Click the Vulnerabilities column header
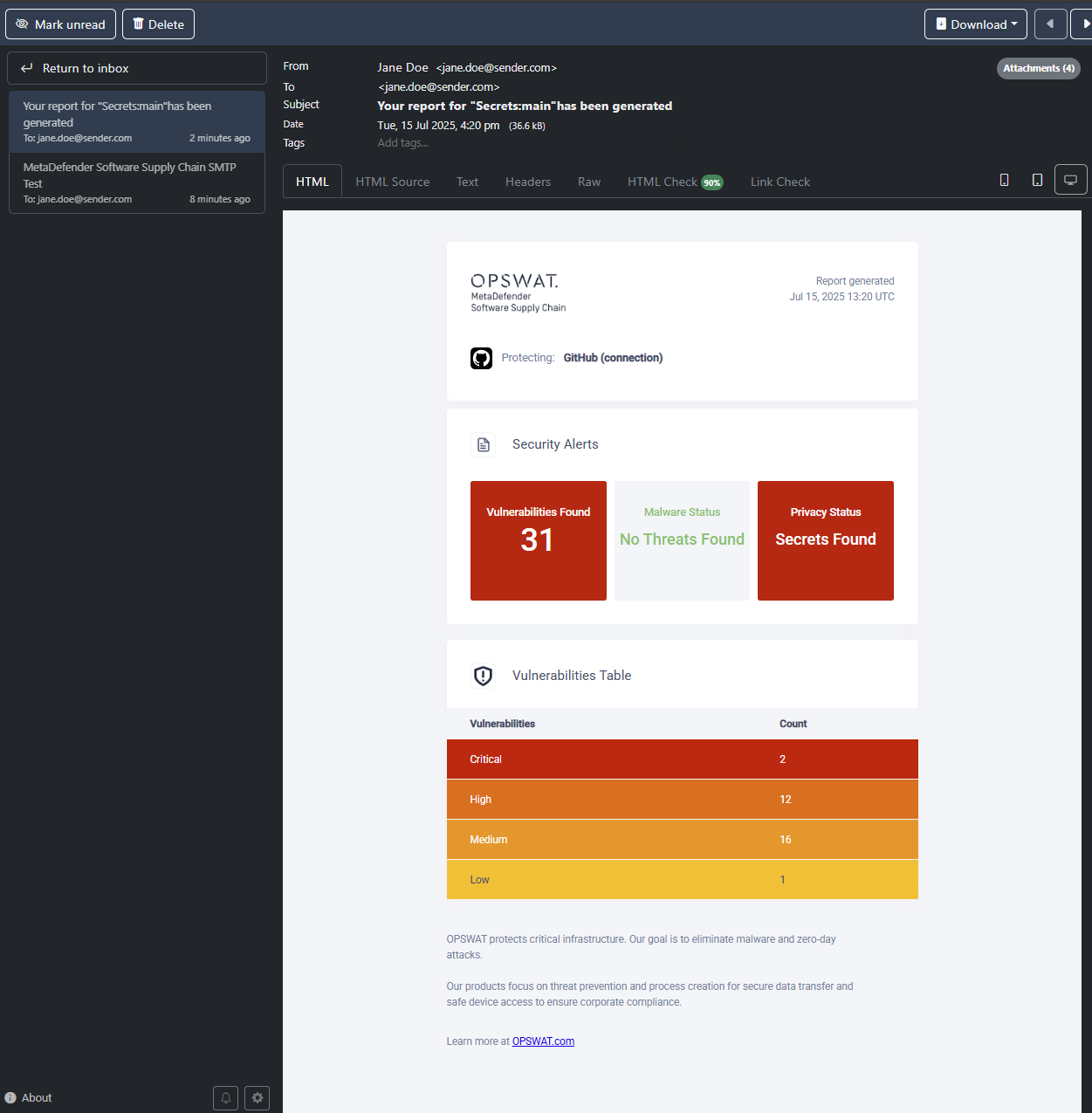1092x1113 pixels. click(502, 724)
